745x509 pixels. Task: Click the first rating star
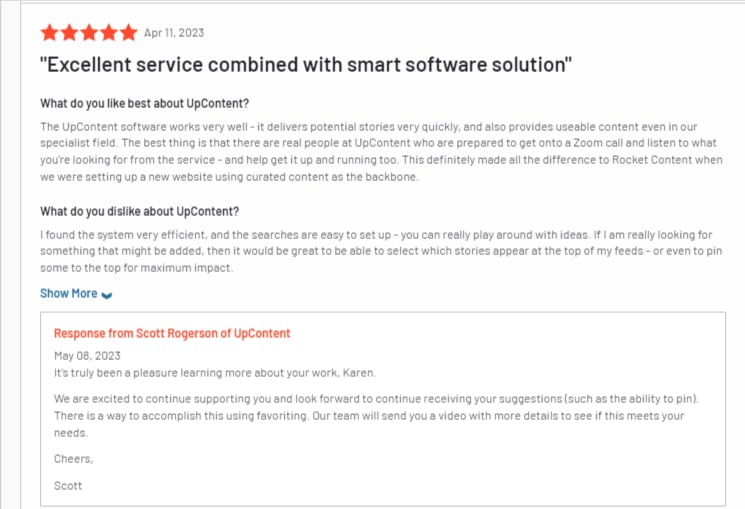tap(49, 33)
